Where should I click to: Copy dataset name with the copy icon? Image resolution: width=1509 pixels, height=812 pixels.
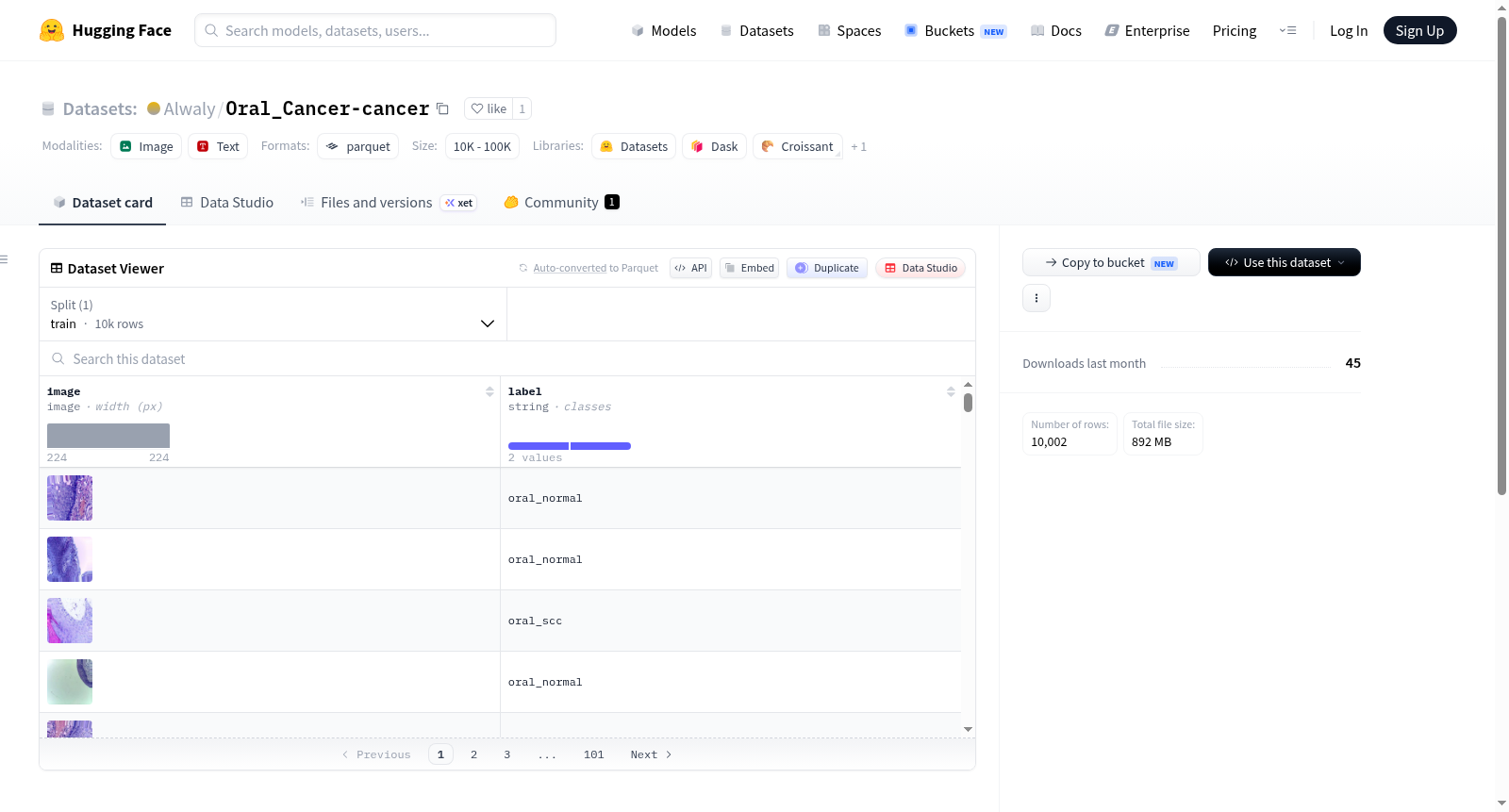pyautogui.click(x=442, y=108)
